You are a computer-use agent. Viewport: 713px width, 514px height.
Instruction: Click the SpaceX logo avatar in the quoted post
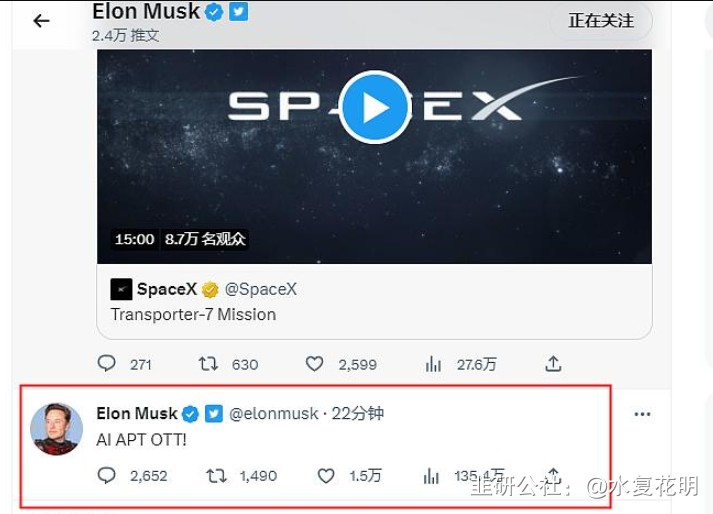[121, 289]
